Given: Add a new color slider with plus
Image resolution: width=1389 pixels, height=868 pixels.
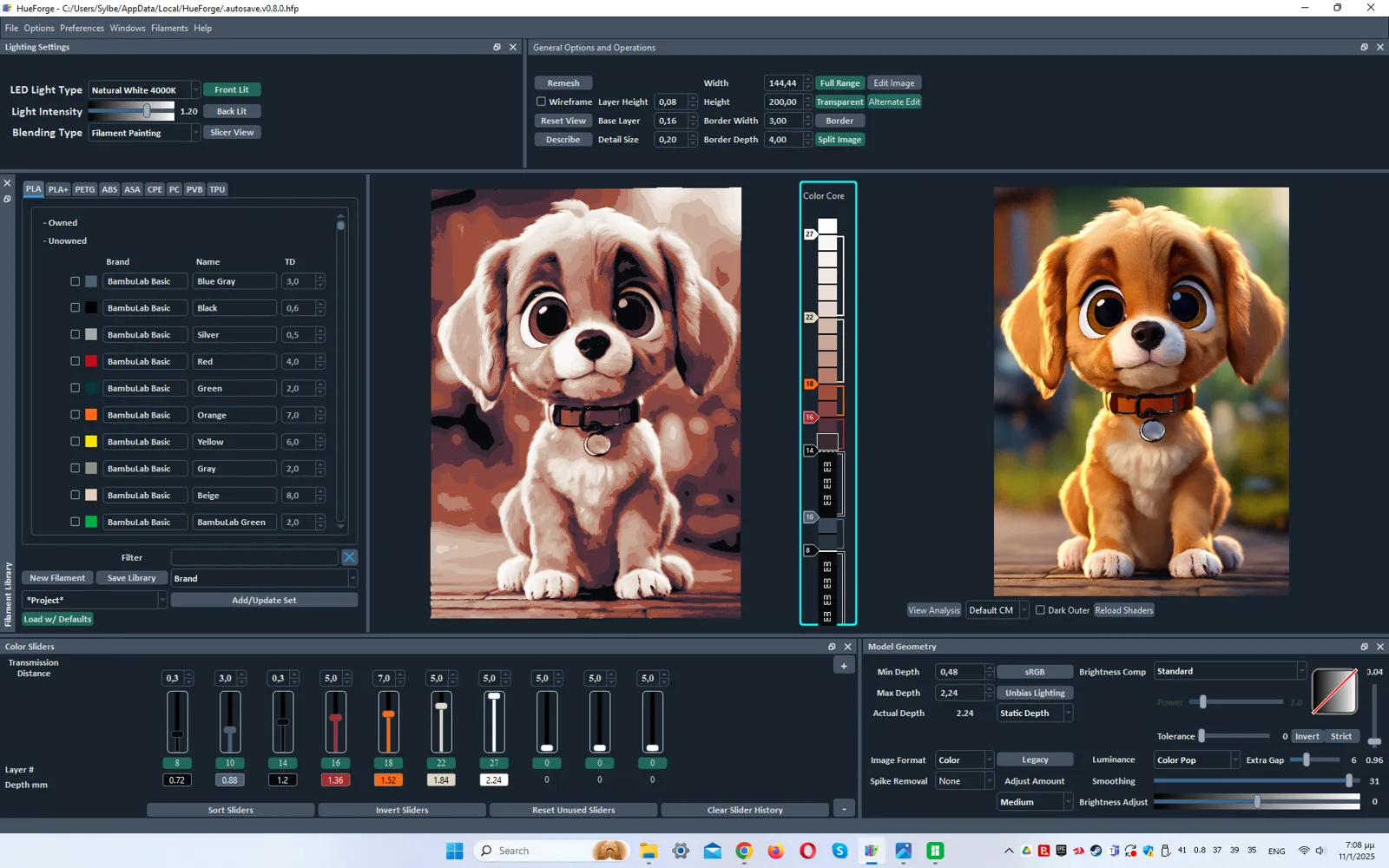Looking at the screenshot, I should coord(844,666).
